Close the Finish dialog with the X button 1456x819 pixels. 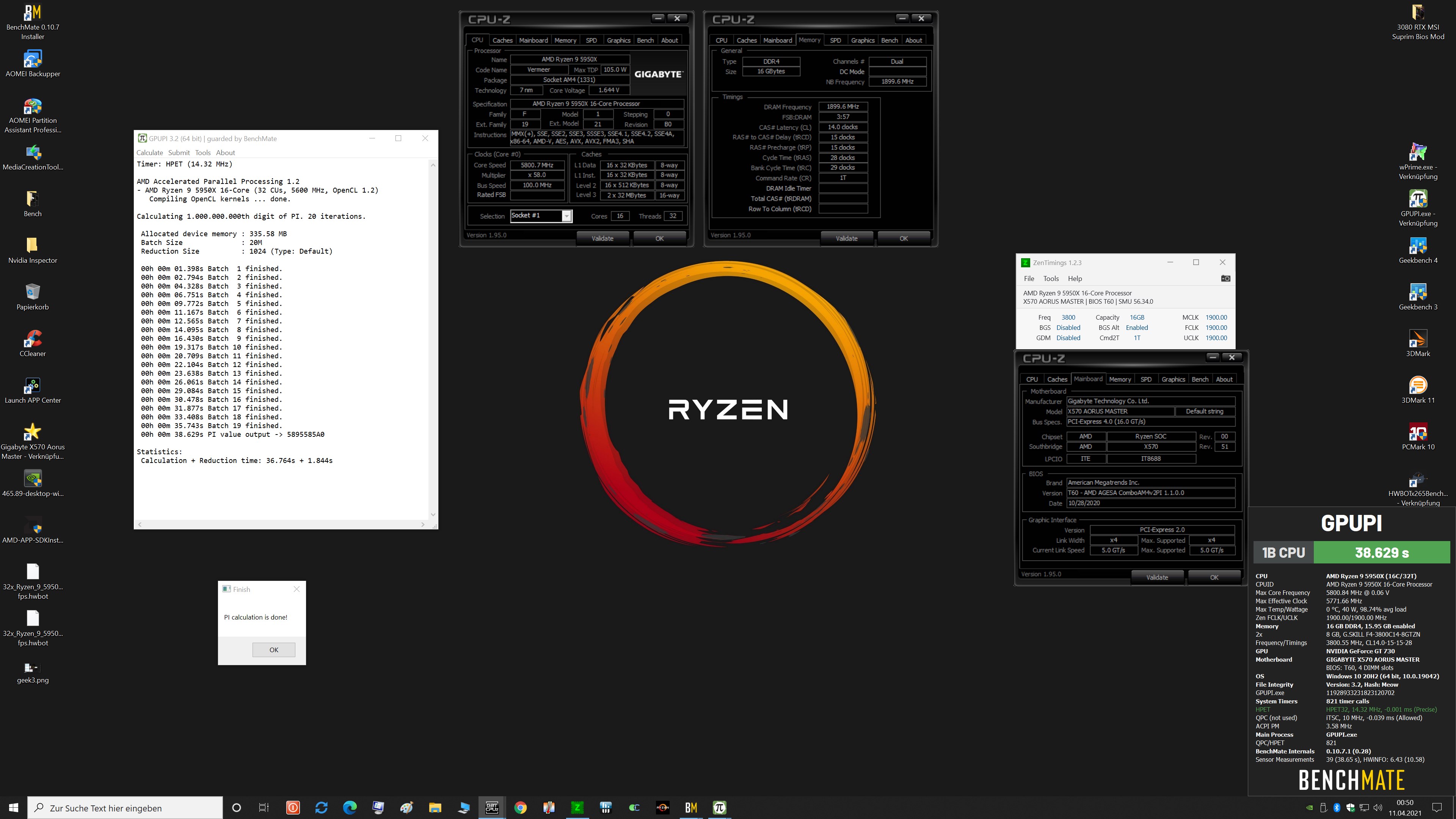296,589
